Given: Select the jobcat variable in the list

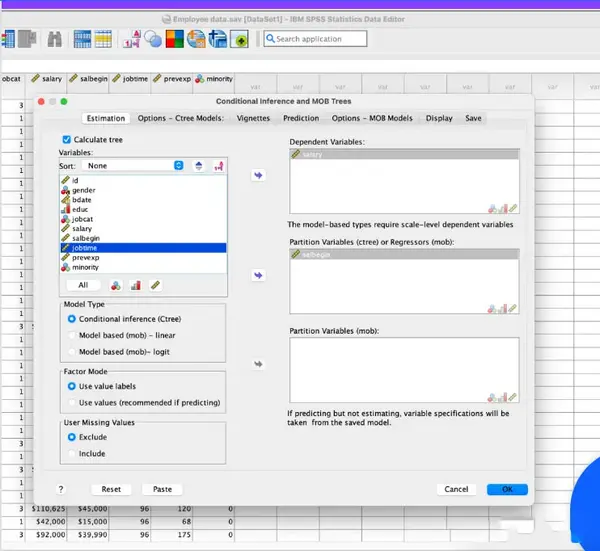Looking at the screenshot, I should tap(143, 219).
